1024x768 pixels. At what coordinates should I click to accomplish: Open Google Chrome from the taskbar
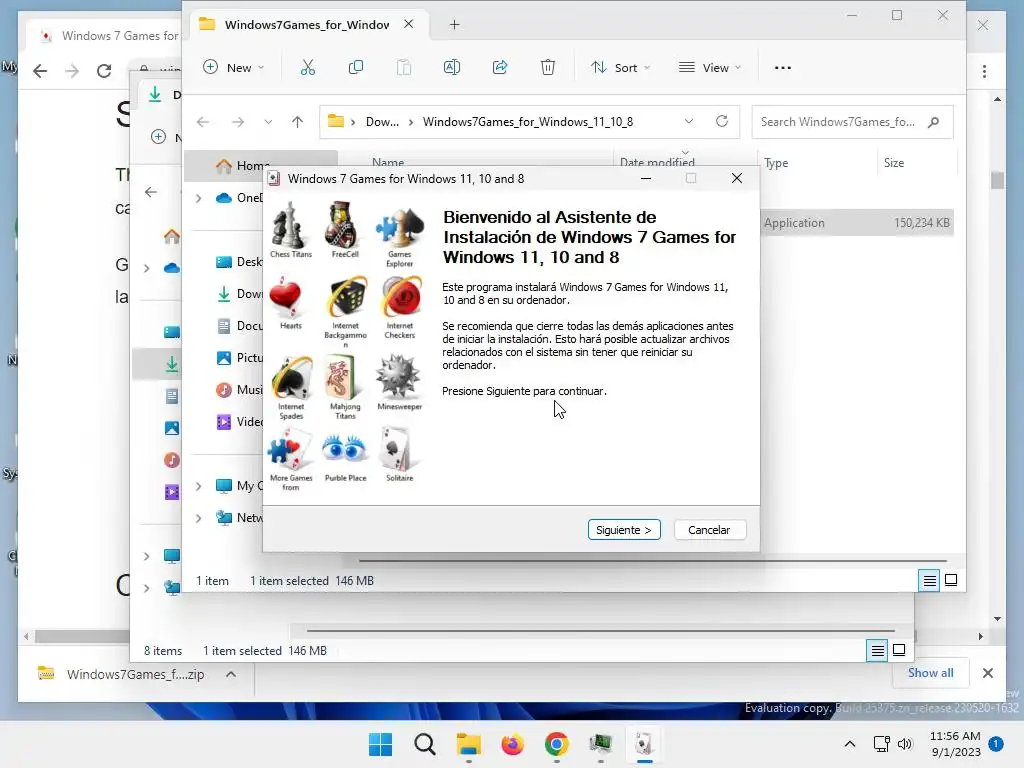pos(556,744)
